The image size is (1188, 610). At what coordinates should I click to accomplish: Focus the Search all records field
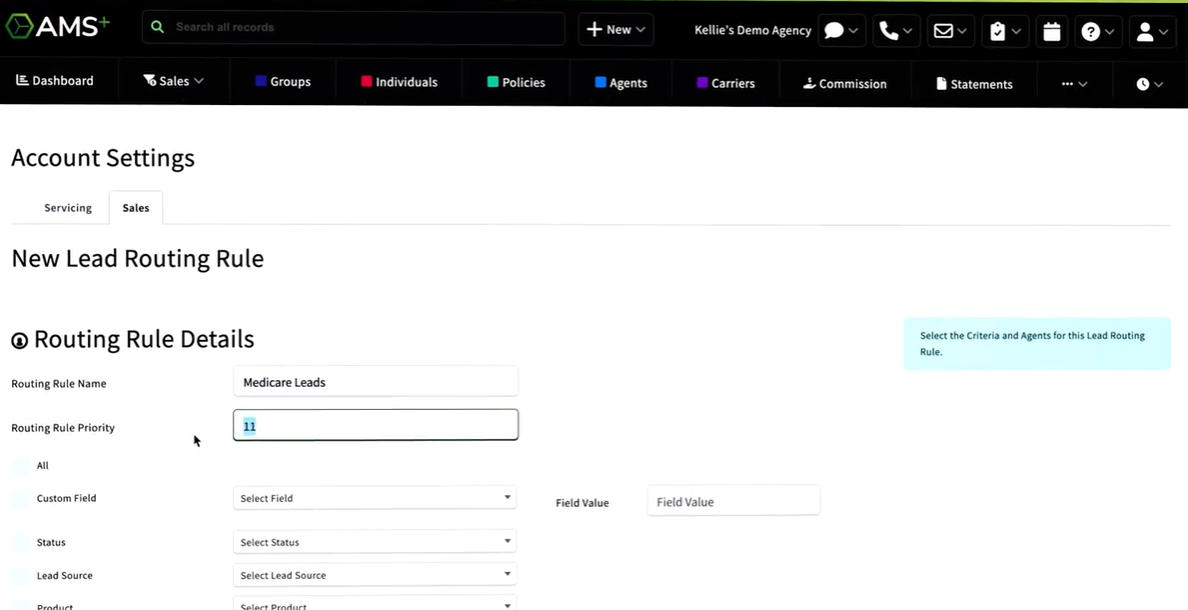click(353, 27)
